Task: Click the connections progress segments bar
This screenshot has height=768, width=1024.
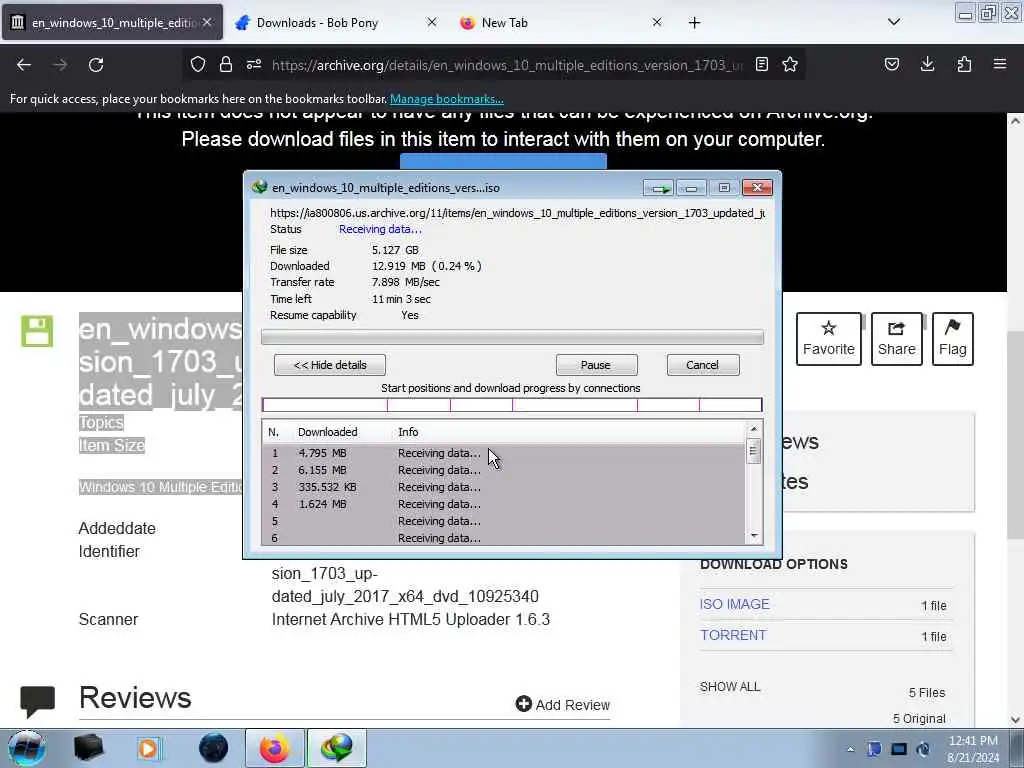Action: (512, 405)
